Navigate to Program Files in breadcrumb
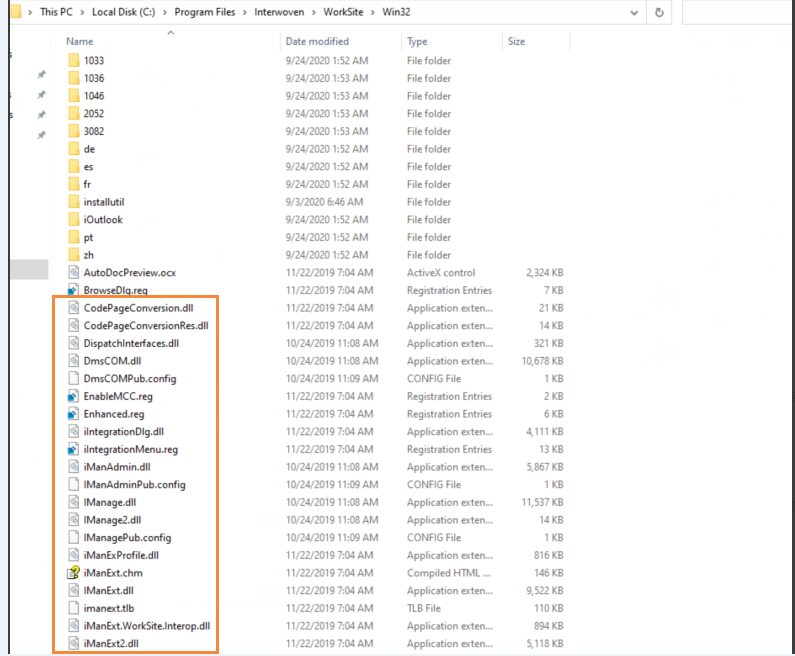This screenshot has width=795, height=656. tap(203, 13)
